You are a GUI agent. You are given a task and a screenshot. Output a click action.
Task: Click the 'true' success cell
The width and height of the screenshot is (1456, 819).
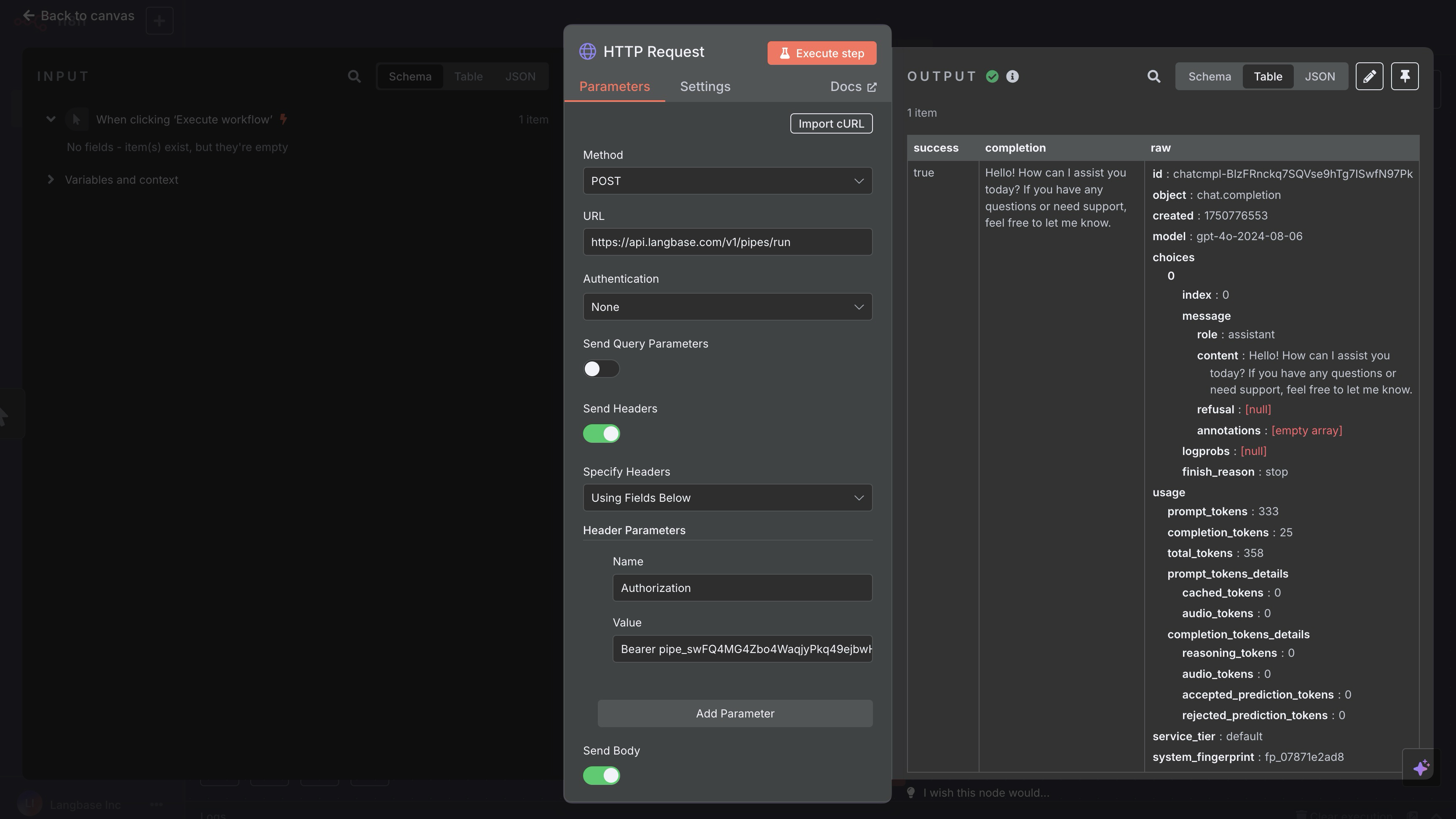[923, 173]
